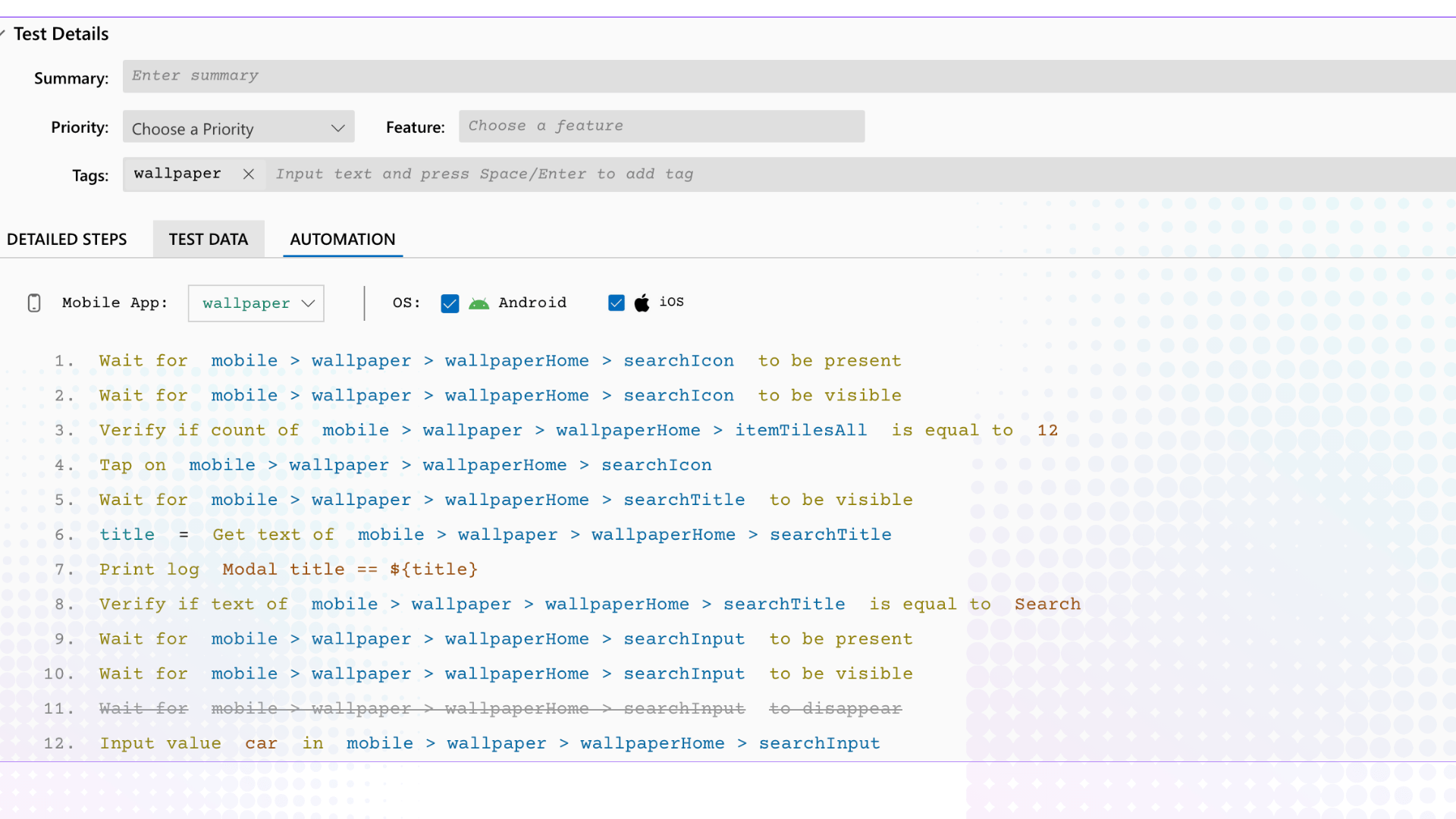Switch to the DETAILED STEPS tab
The width and height of the screenshot is (1456, 819).
[67, 239]
